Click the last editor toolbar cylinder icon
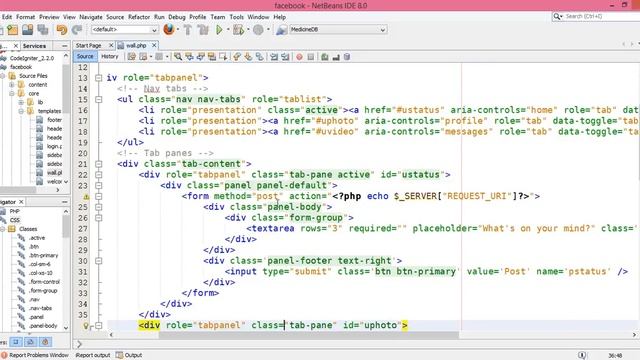640x360 pixels. point(347,57)
